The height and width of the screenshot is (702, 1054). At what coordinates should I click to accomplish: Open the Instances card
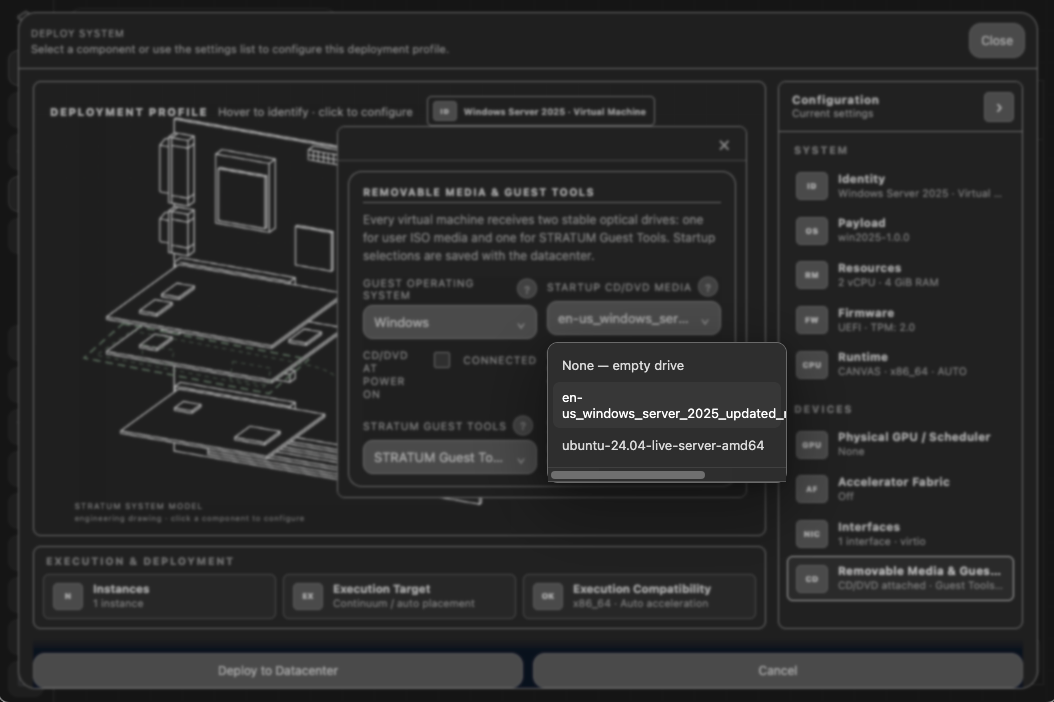pyautogui.click(x=159, y=596)
